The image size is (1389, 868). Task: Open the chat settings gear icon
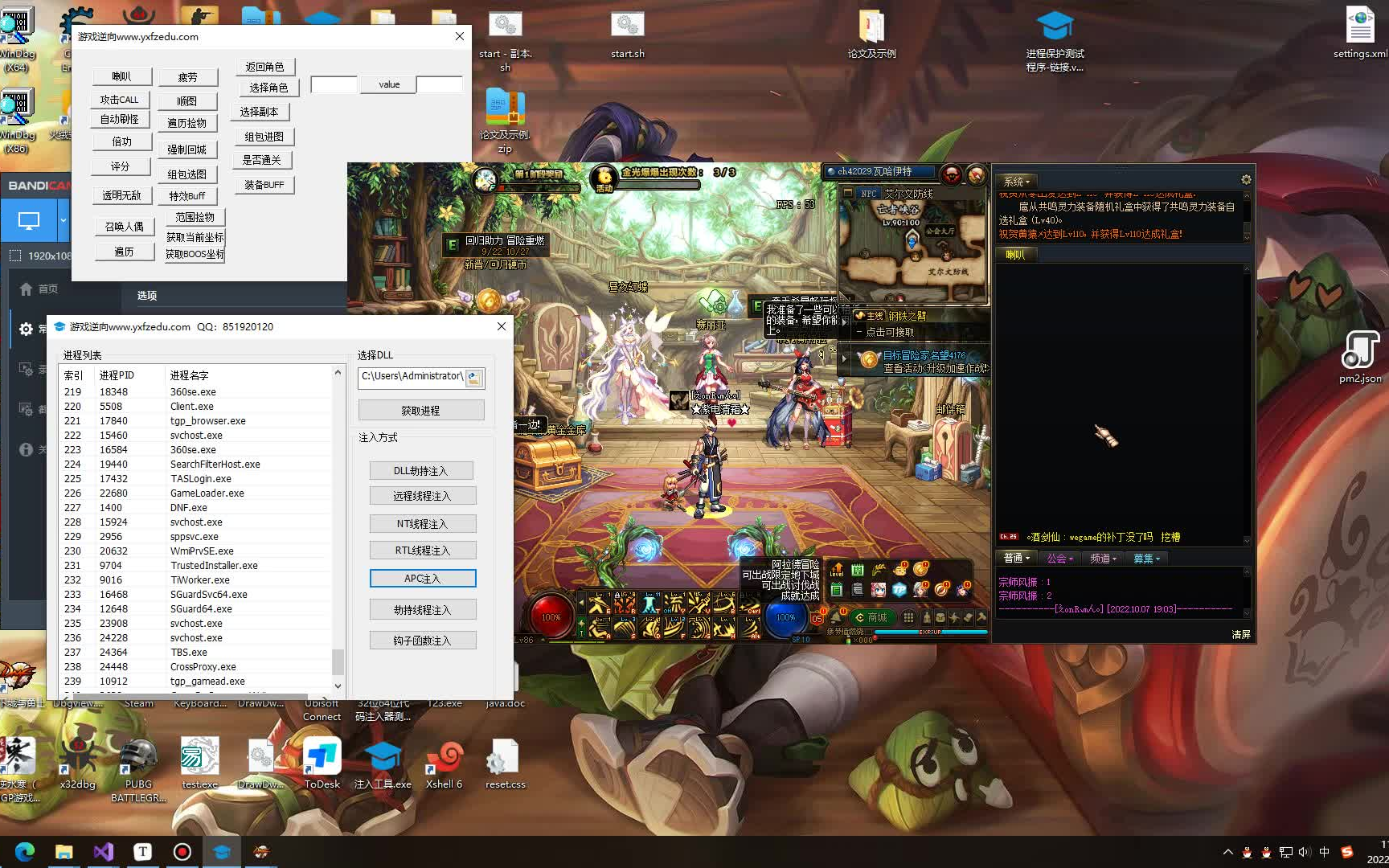[1246, 180]
